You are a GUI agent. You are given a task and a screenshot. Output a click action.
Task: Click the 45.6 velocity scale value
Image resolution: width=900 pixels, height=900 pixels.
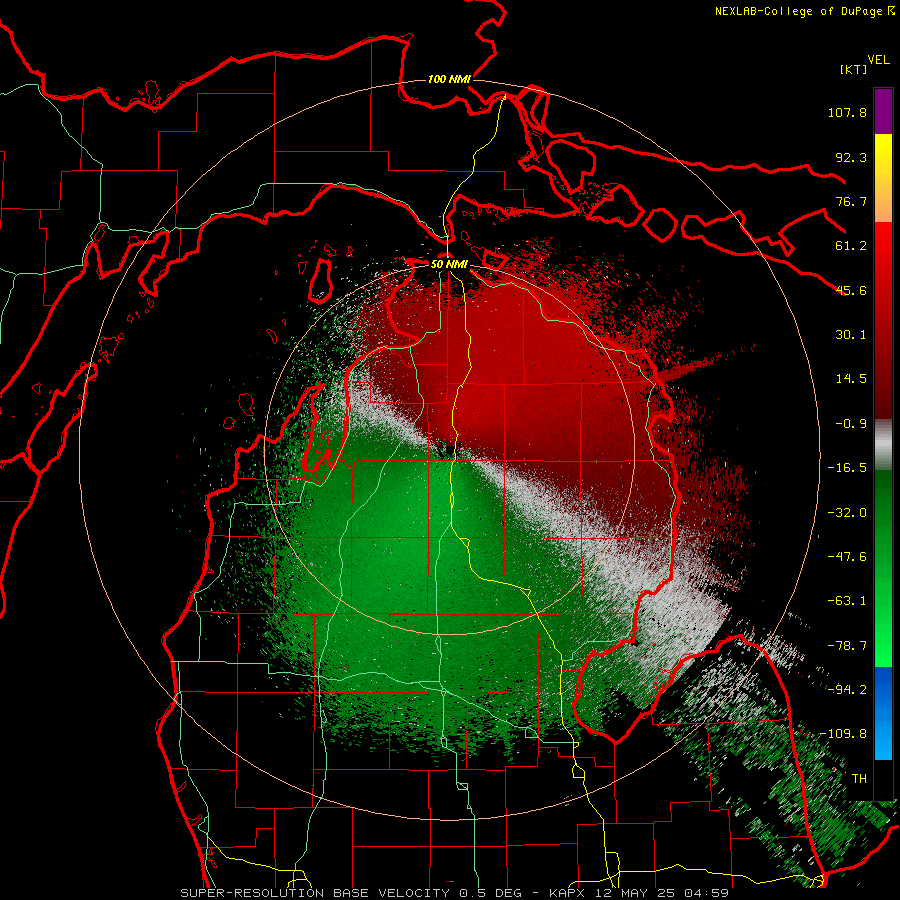851,290
